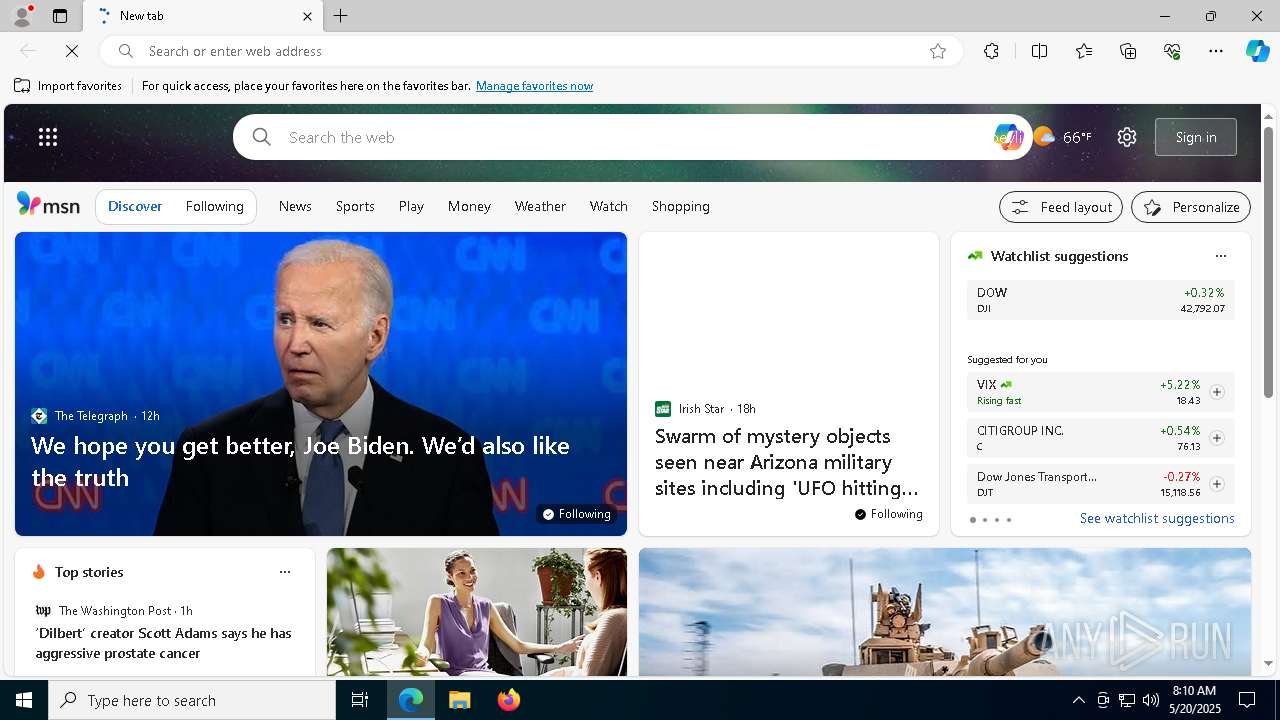Open the Arizona mystery objects story
Screen dimensions: 1280x720
pyautogui.click(x=787, y=462)
